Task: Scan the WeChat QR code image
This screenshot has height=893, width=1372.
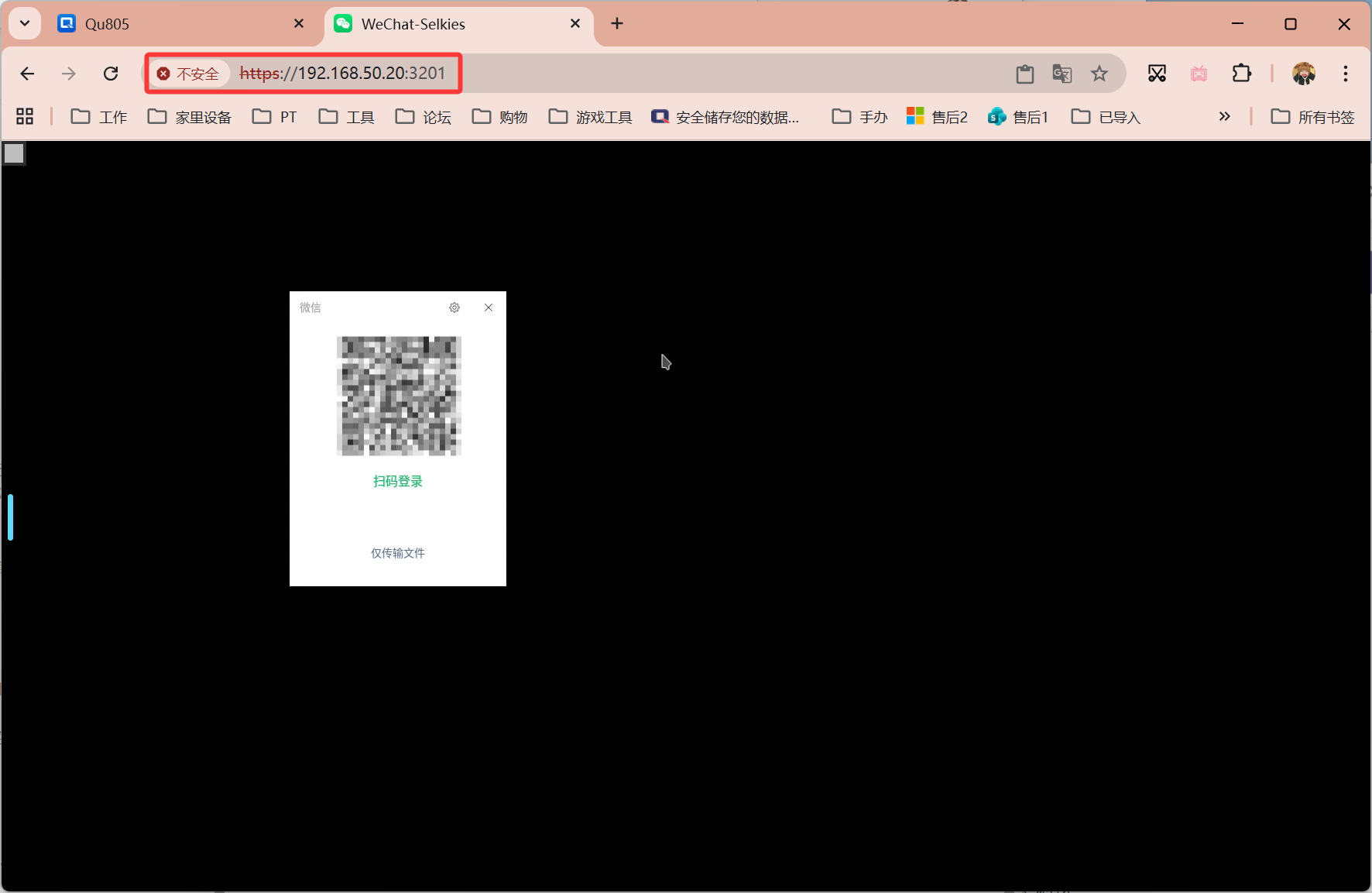Action: tap(398, 396)
